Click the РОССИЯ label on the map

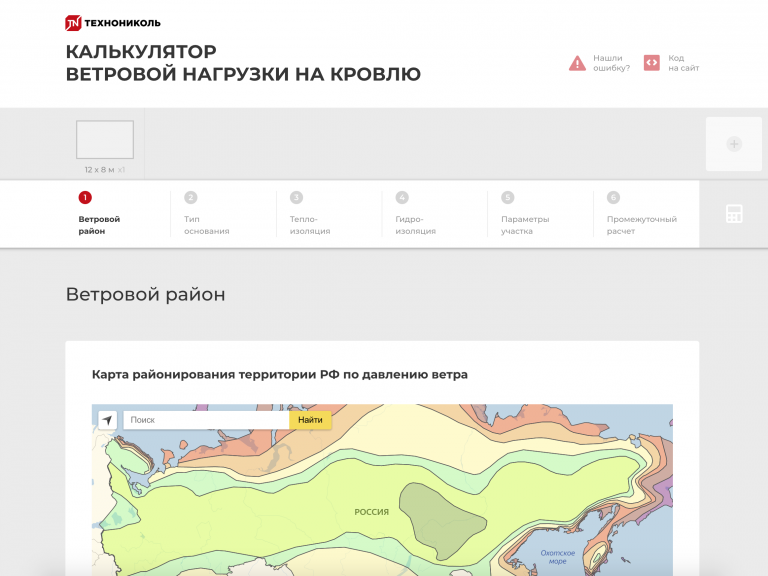[x=371, y=512]
